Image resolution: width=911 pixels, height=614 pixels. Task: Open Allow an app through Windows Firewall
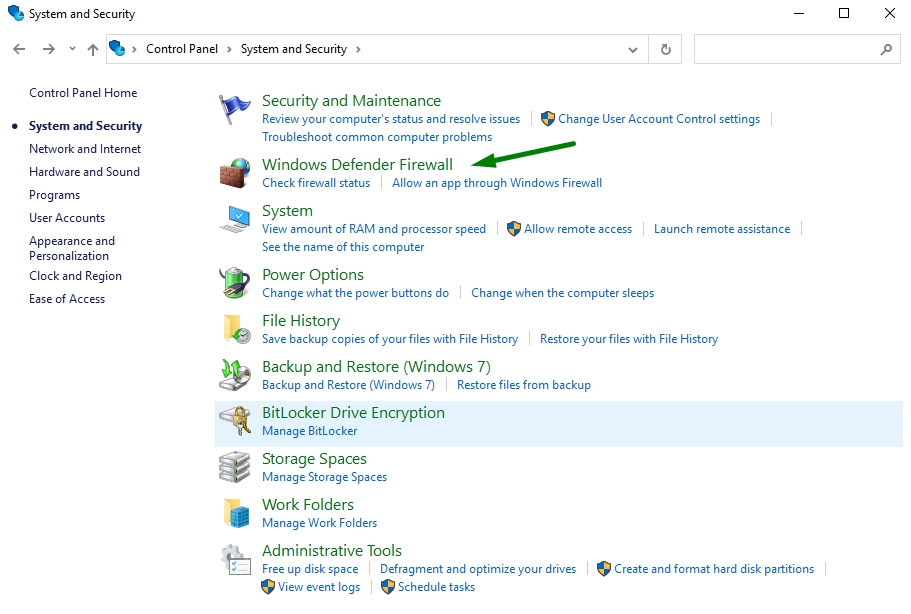[497, 183]
